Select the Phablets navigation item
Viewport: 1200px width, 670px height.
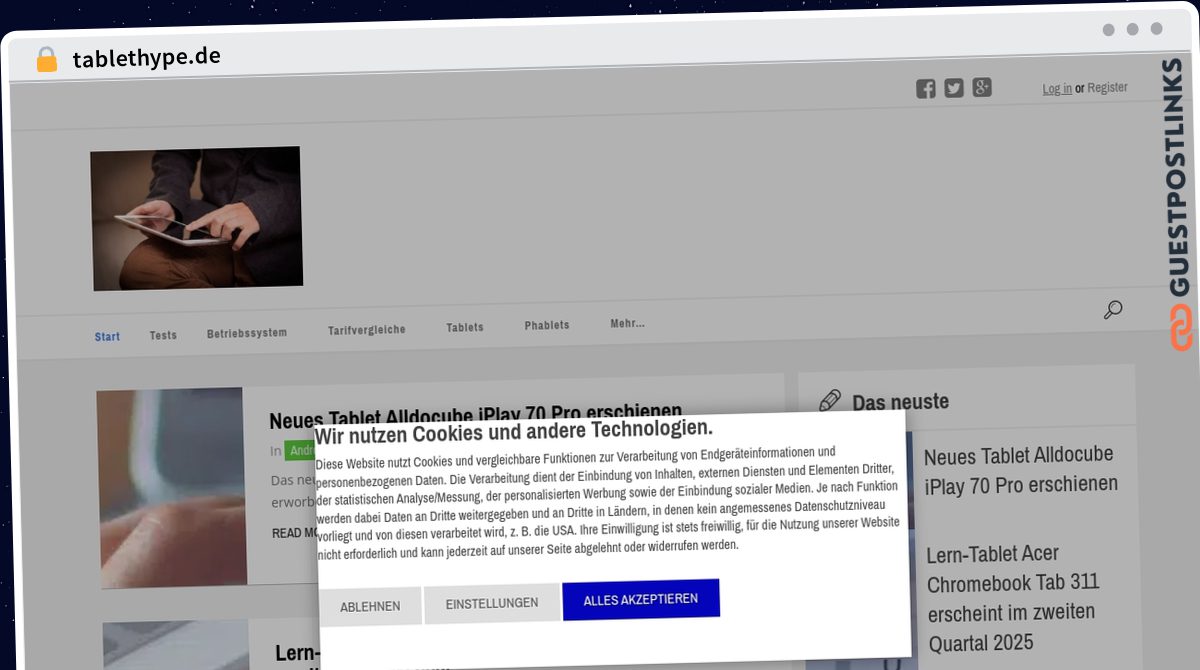click(x=547, y=325)
